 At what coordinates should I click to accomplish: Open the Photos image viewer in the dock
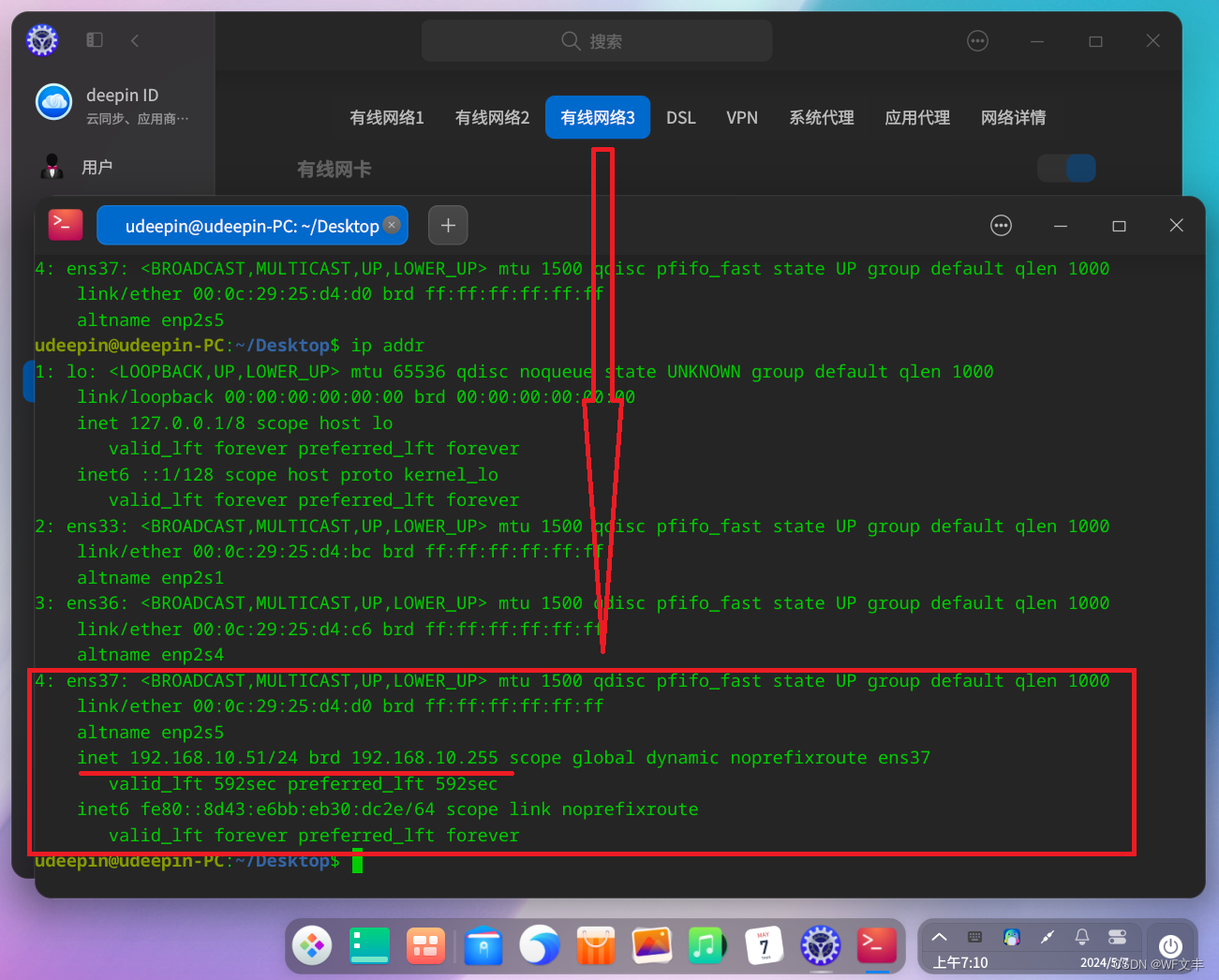651,945
